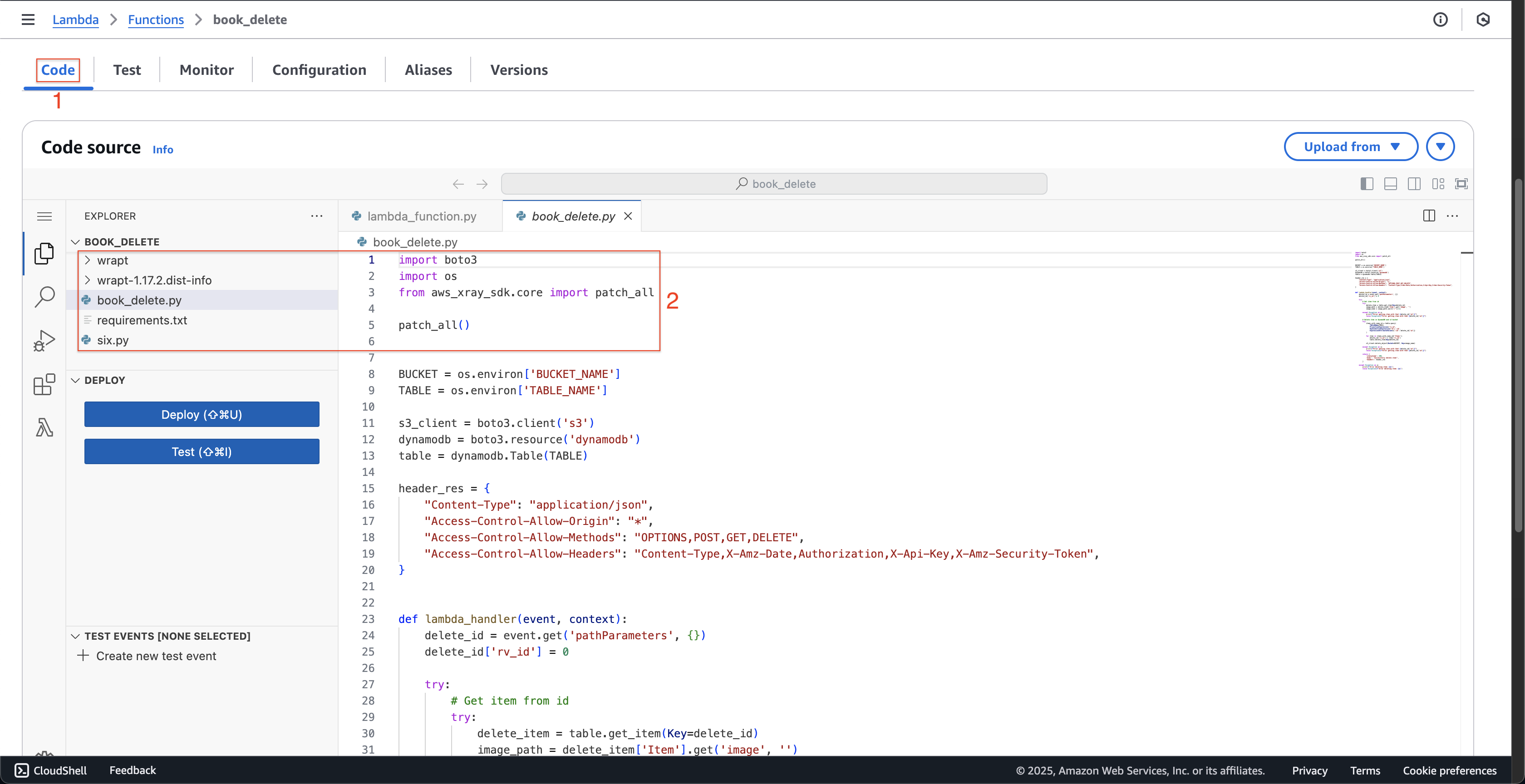Click Create new test event

pos(156,656)
